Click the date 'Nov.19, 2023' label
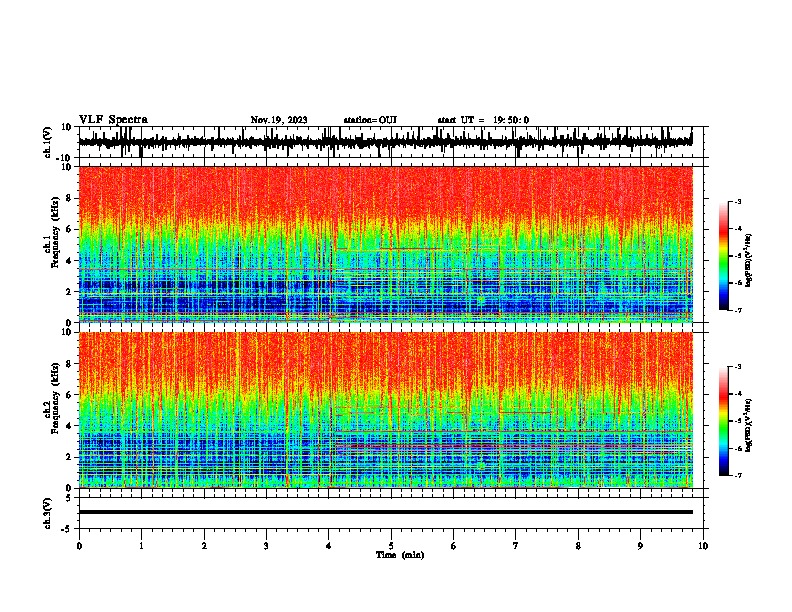This screenshot has width=792, height=612. point(279,120)
